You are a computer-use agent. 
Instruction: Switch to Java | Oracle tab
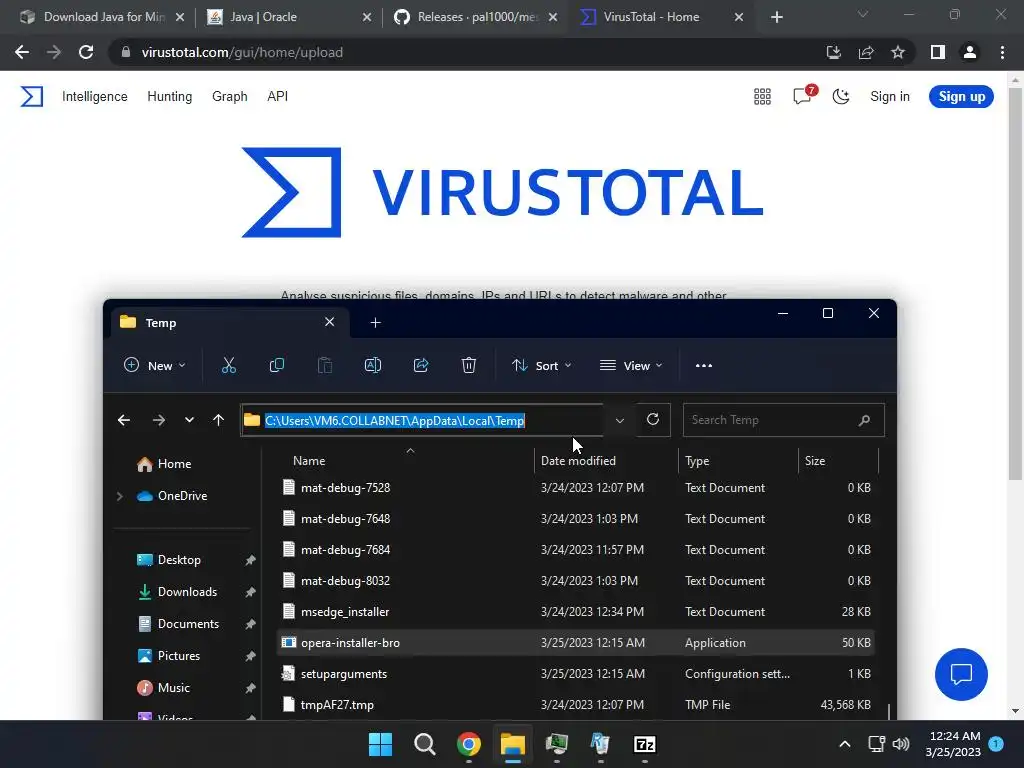pyautogui.click(x=287, y=17)
